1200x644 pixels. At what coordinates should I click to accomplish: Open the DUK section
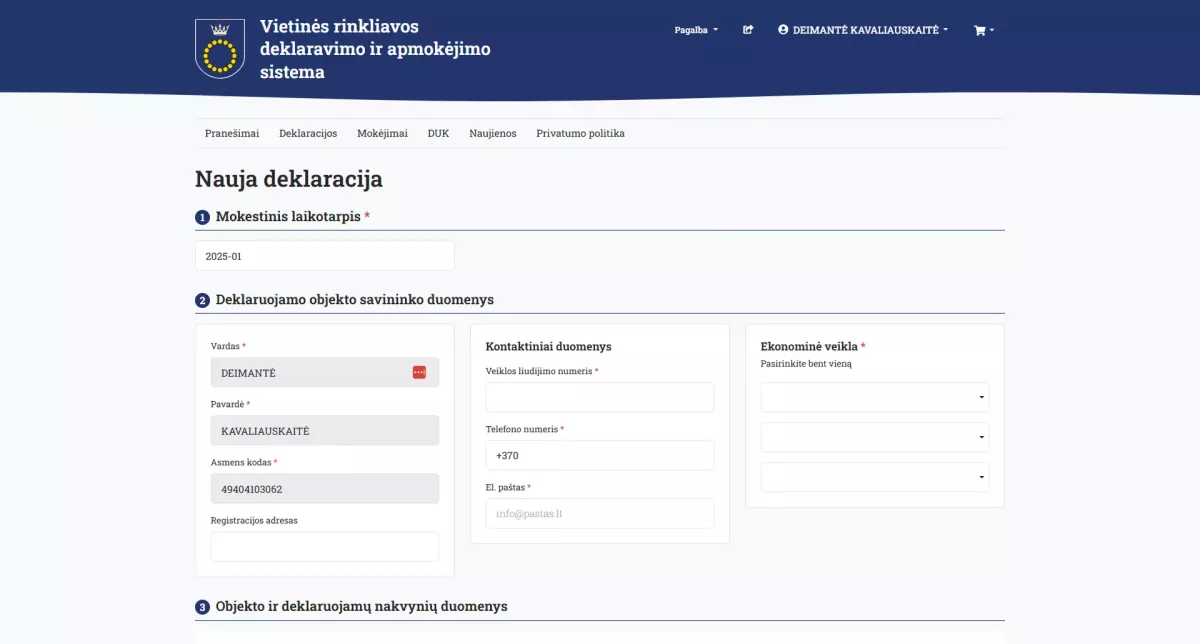tap(438, 132)
